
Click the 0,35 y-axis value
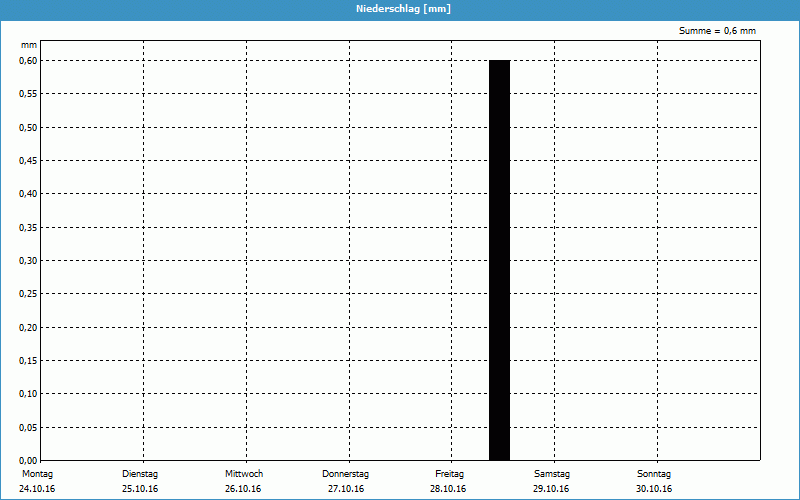pos(28,228)
